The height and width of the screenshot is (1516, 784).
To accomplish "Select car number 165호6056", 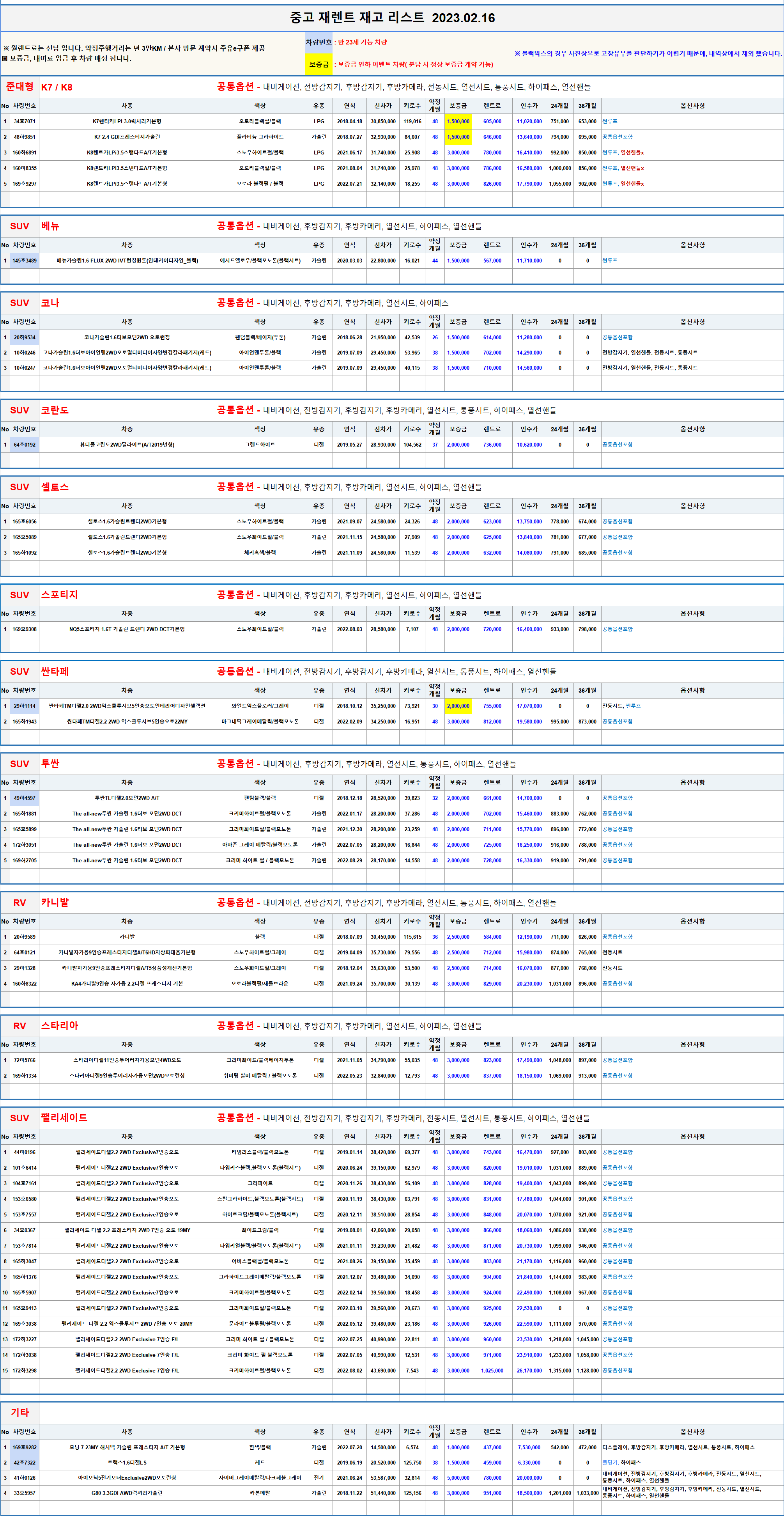I will tap(24, 521).
